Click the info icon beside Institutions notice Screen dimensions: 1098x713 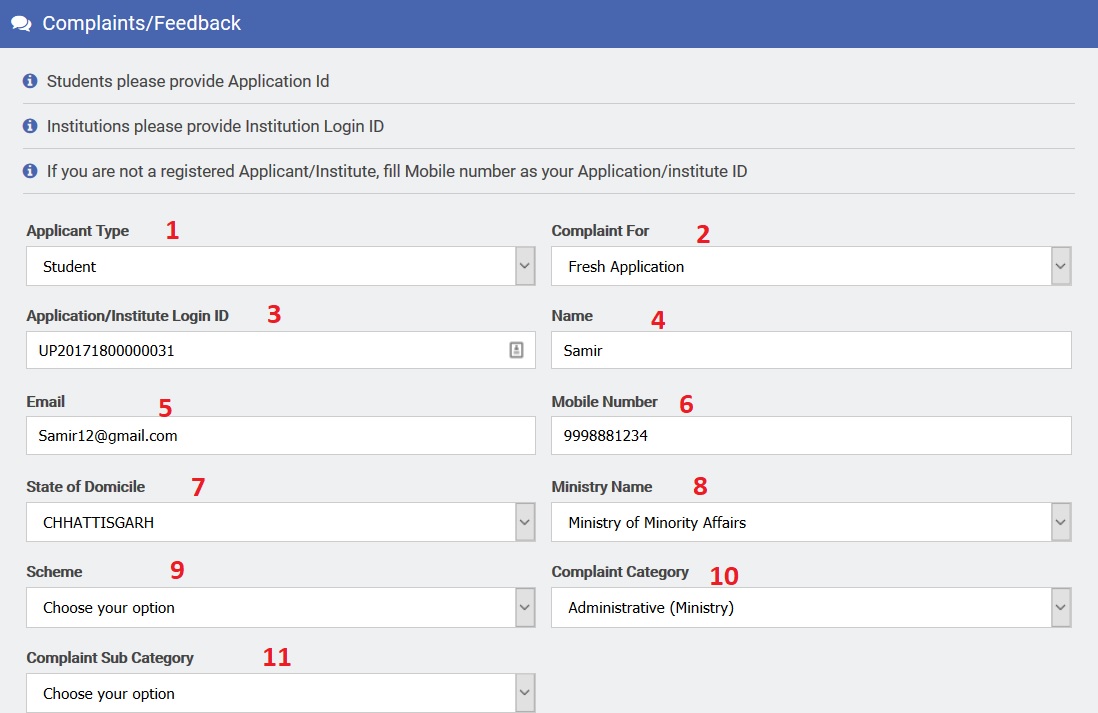click(x=30, y=126)
